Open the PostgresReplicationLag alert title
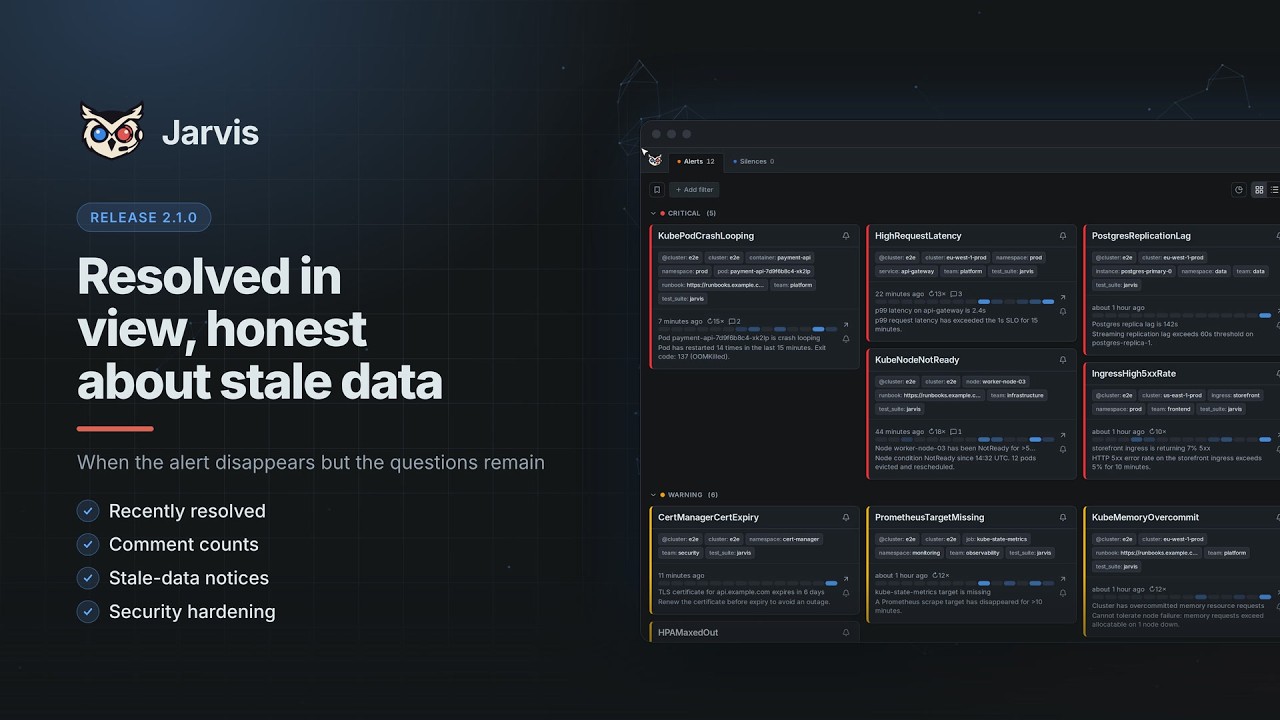 point(1141,236)
